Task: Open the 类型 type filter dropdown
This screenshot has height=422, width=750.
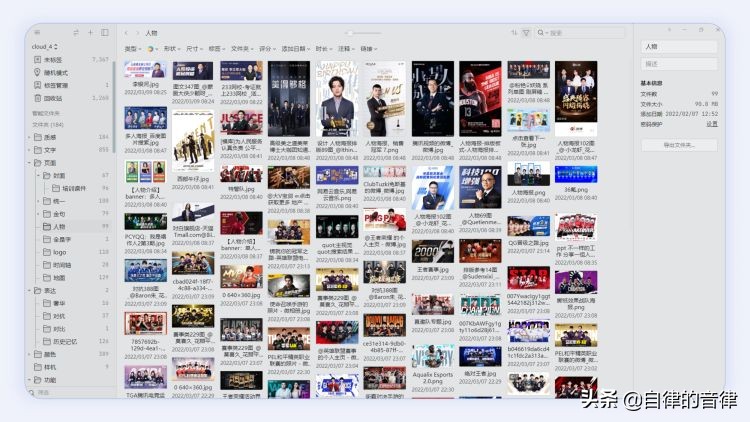Action: [131, 48]
